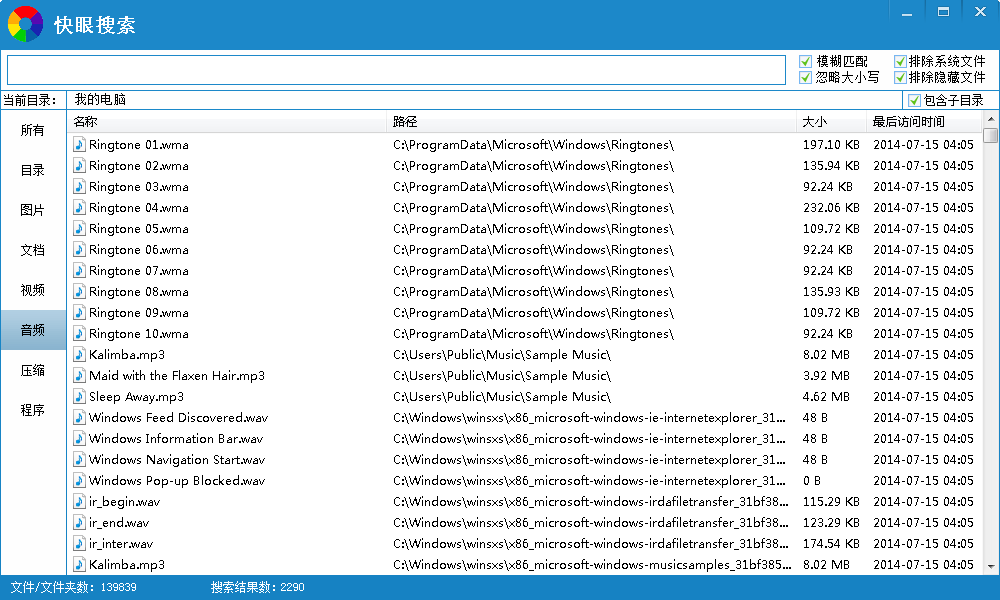Click icon of Kalimba.mp3 in winsxs folder
Viewport: 1000px width, 600px height.
79,565
